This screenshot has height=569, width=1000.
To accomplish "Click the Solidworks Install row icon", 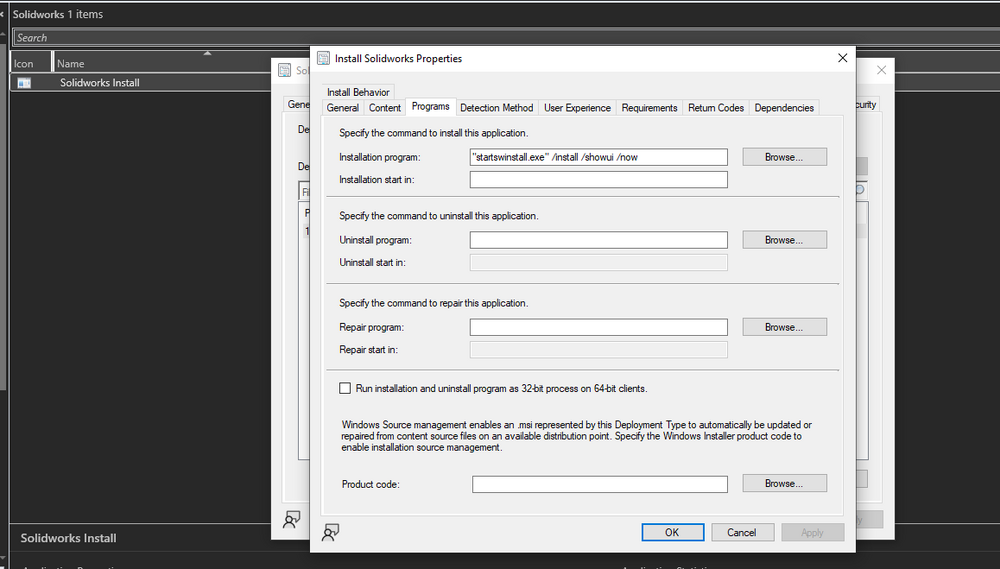I will (x=24, y=83).
